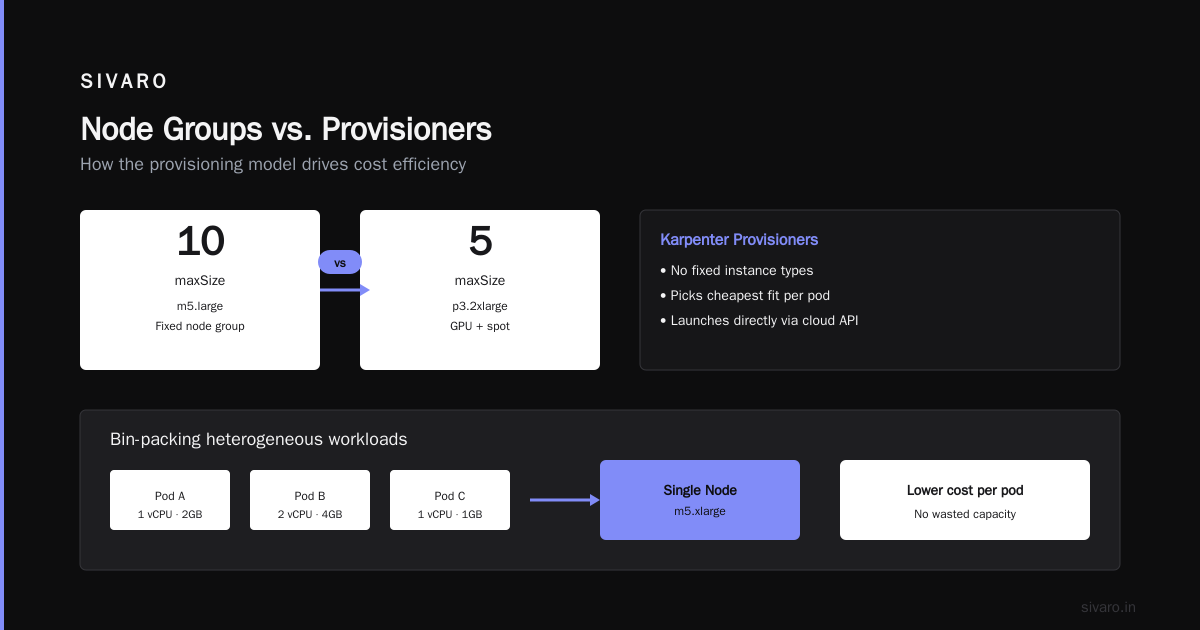Screen dimensions: 1200x630
Task: Select the Pod A card
Action: (x=170, y=500)
